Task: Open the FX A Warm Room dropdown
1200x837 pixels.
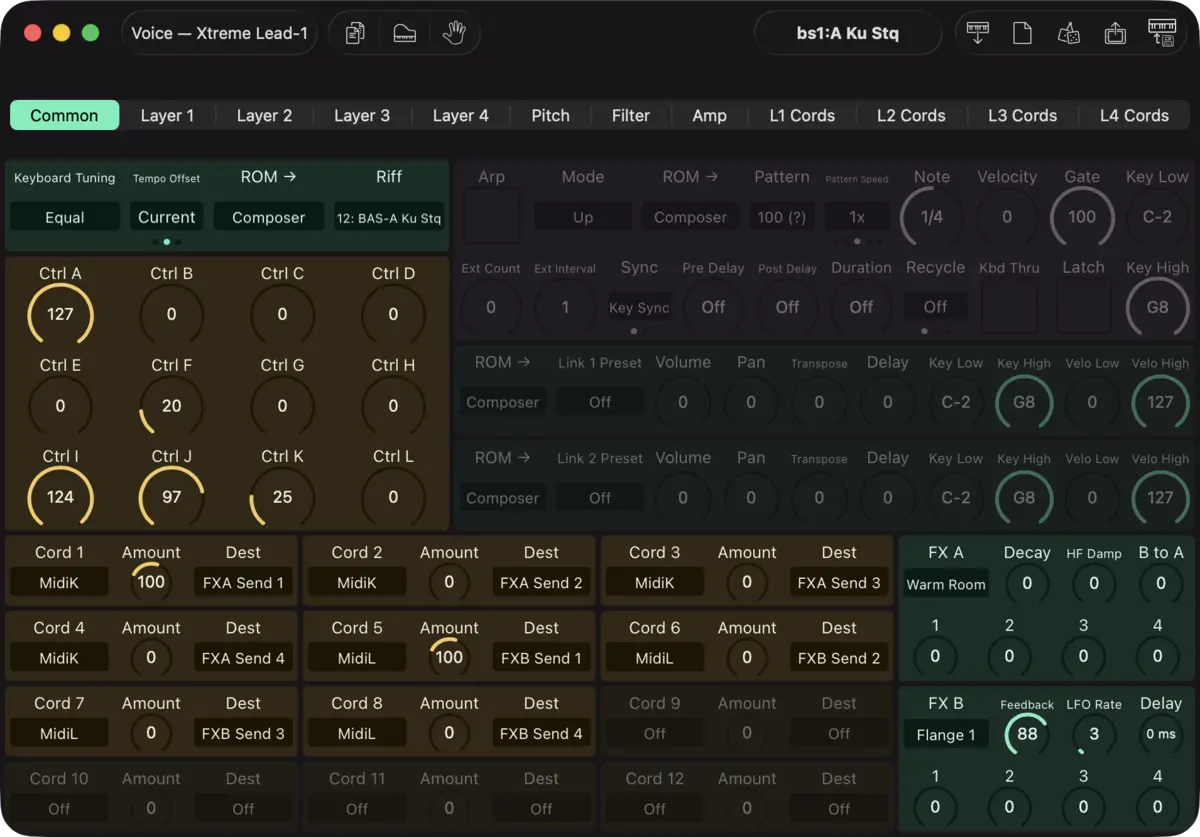Action: pyautogui.click(x=946, y=584)
